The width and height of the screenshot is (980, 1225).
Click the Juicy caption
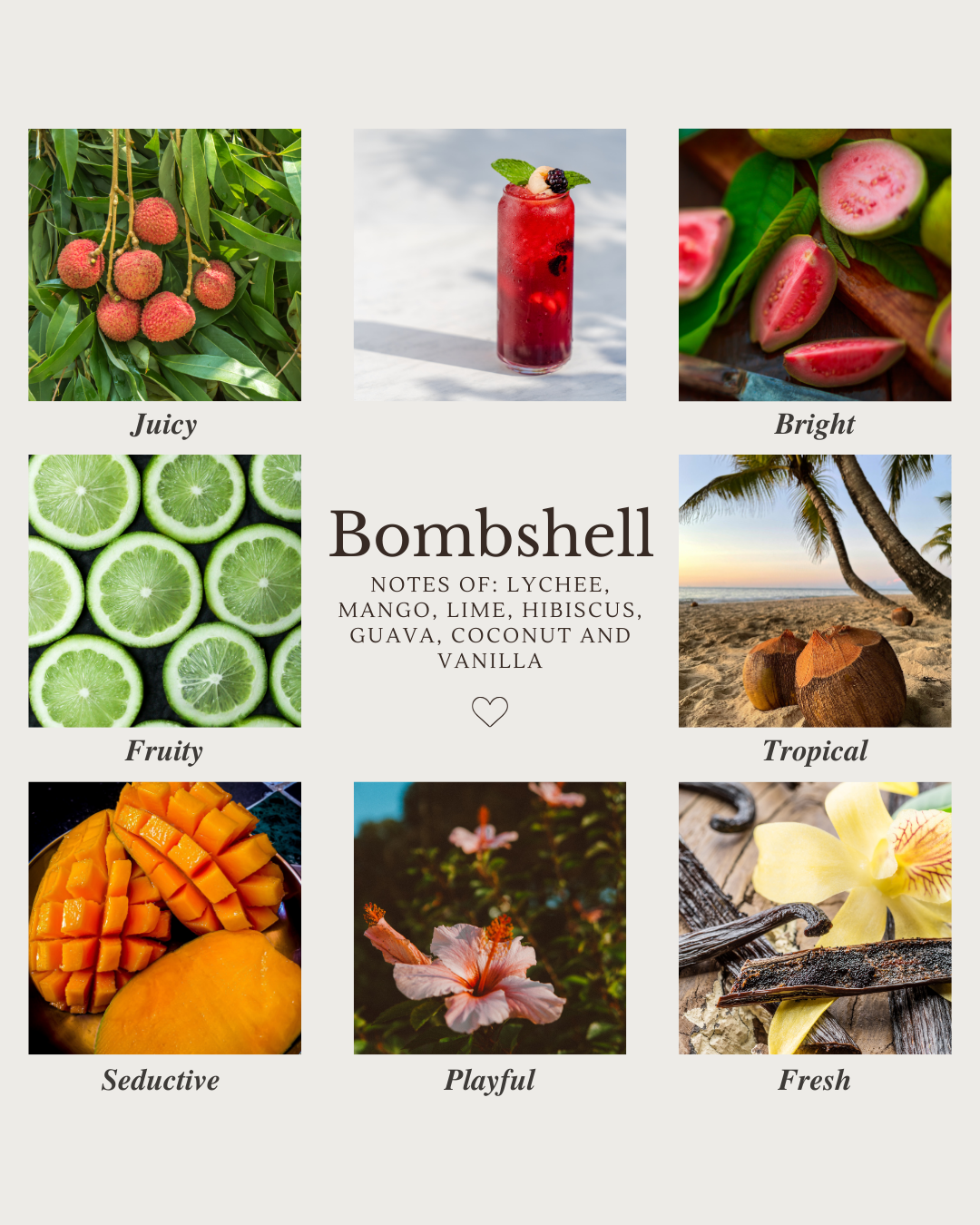tap(164, 425)
